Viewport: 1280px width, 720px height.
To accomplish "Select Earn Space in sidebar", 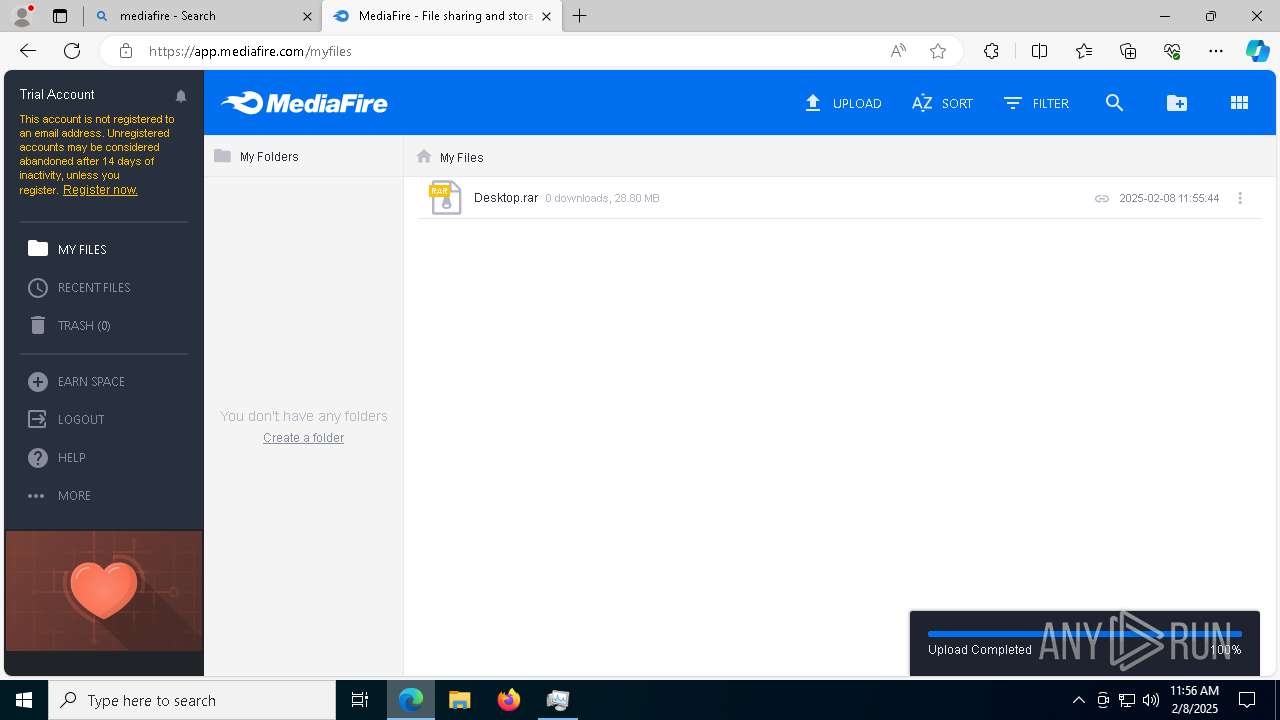I will pos(77,382).
